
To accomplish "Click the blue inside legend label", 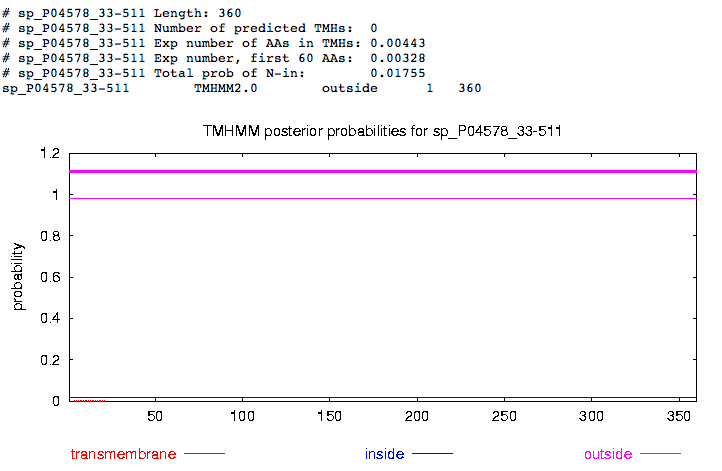I will [x=384, y=454].
